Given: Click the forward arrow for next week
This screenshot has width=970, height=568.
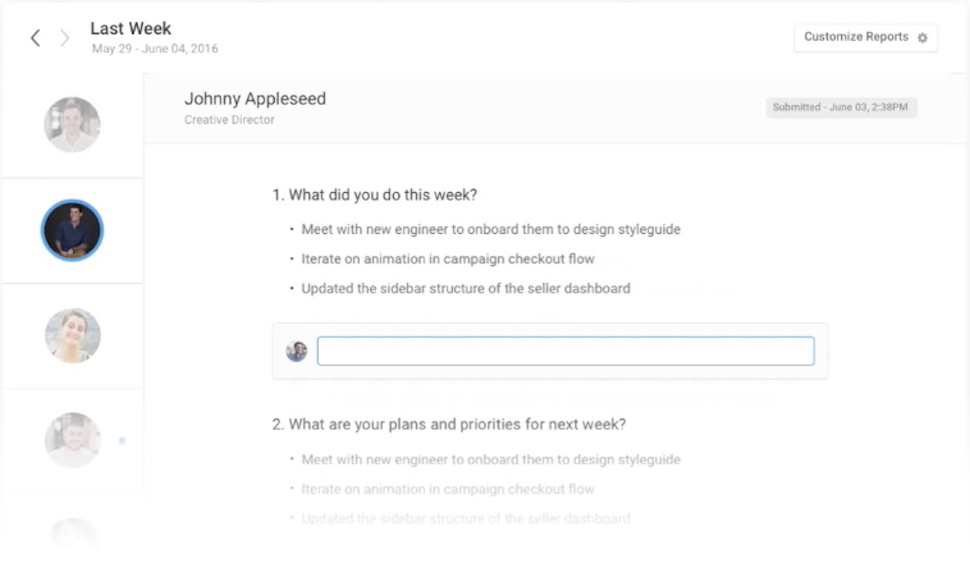Looking at the screenshot, I should tap(65, 38).
